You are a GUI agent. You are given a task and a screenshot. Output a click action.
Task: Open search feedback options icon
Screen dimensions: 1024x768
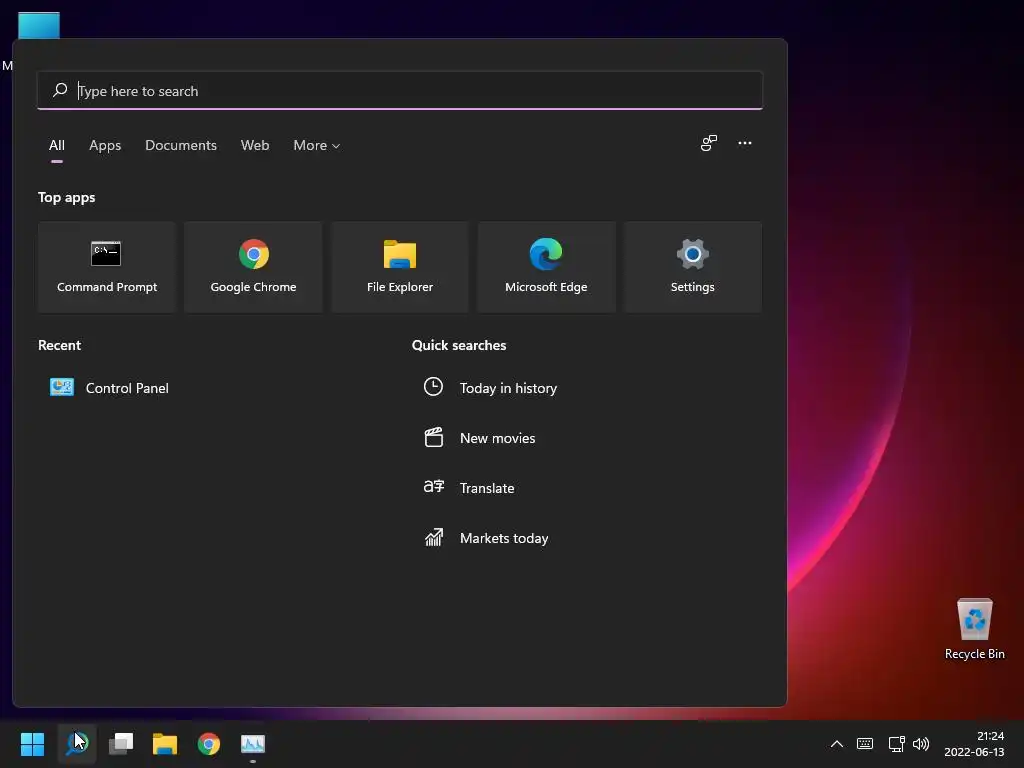coord(709,143)
